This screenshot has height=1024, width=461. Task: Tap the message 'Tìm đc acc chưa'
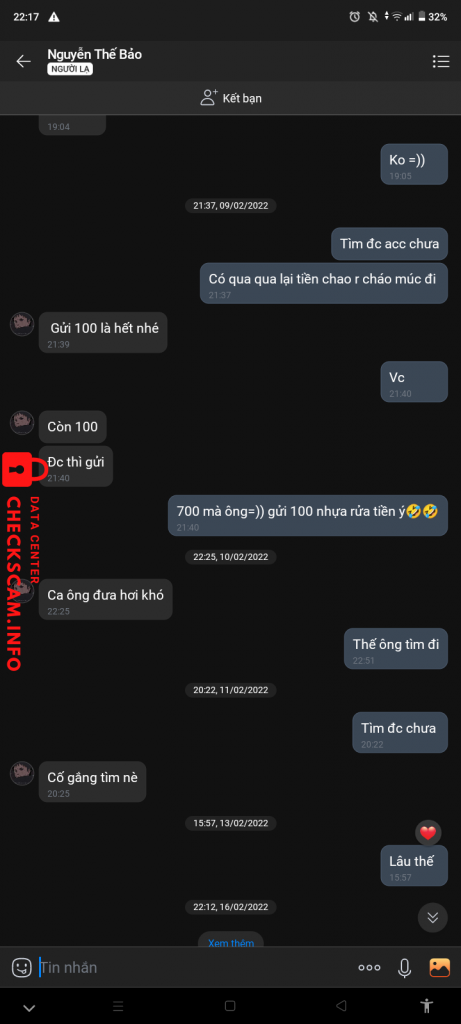389,245
